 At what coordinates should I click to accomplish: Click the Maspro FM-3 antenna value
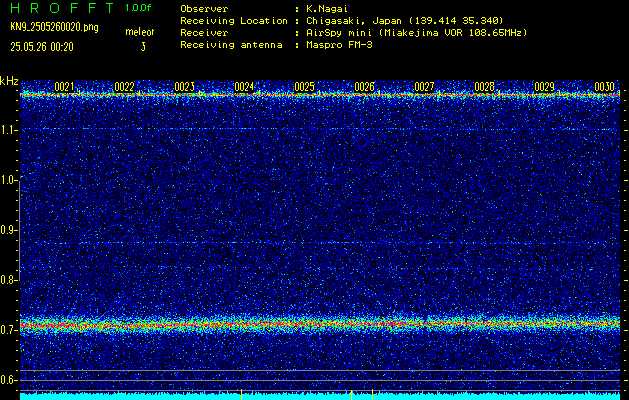[x=339, y=45]
